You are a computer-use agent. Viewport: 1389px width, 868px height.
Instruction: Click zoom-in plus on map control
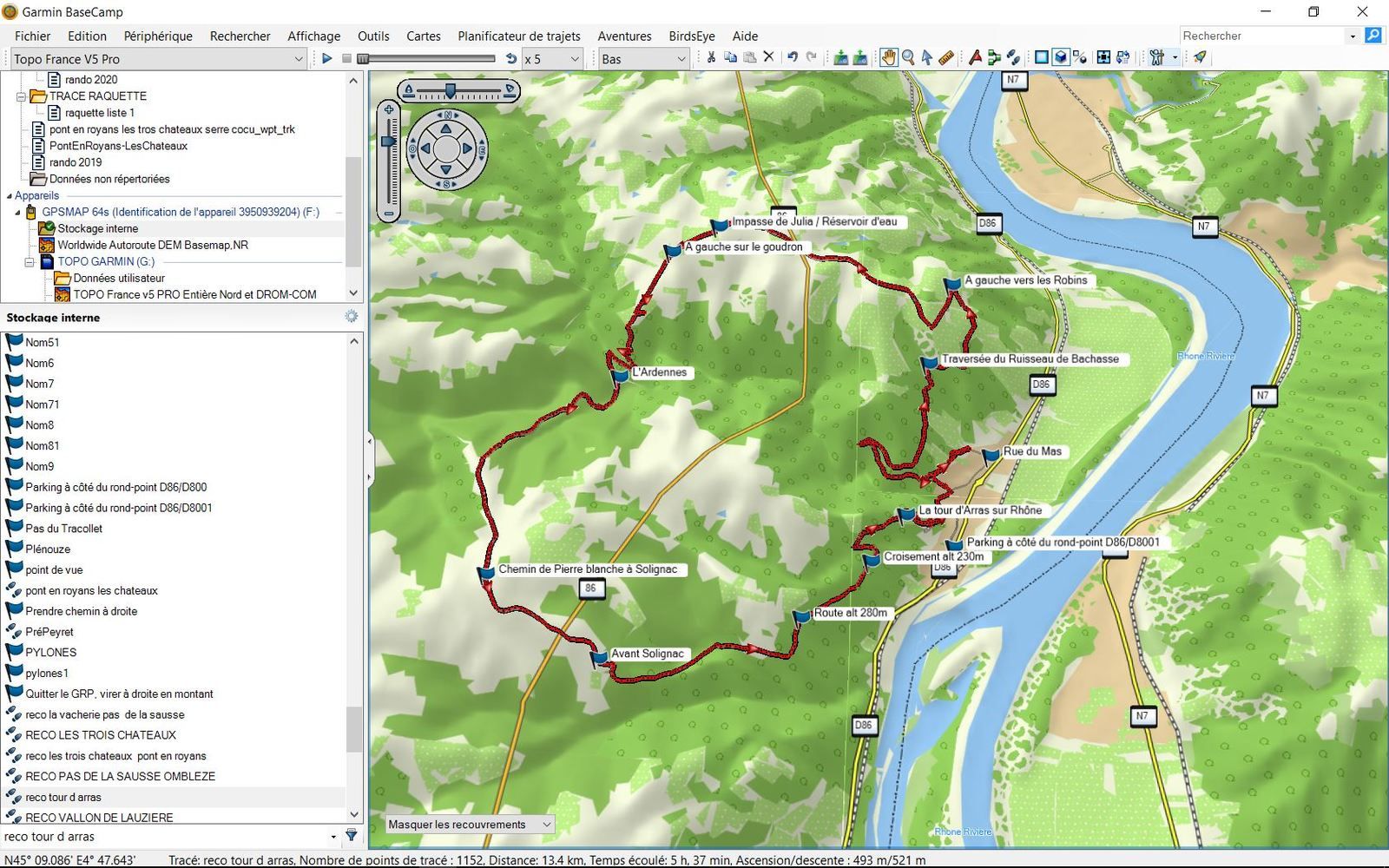[x=388, y=109]
